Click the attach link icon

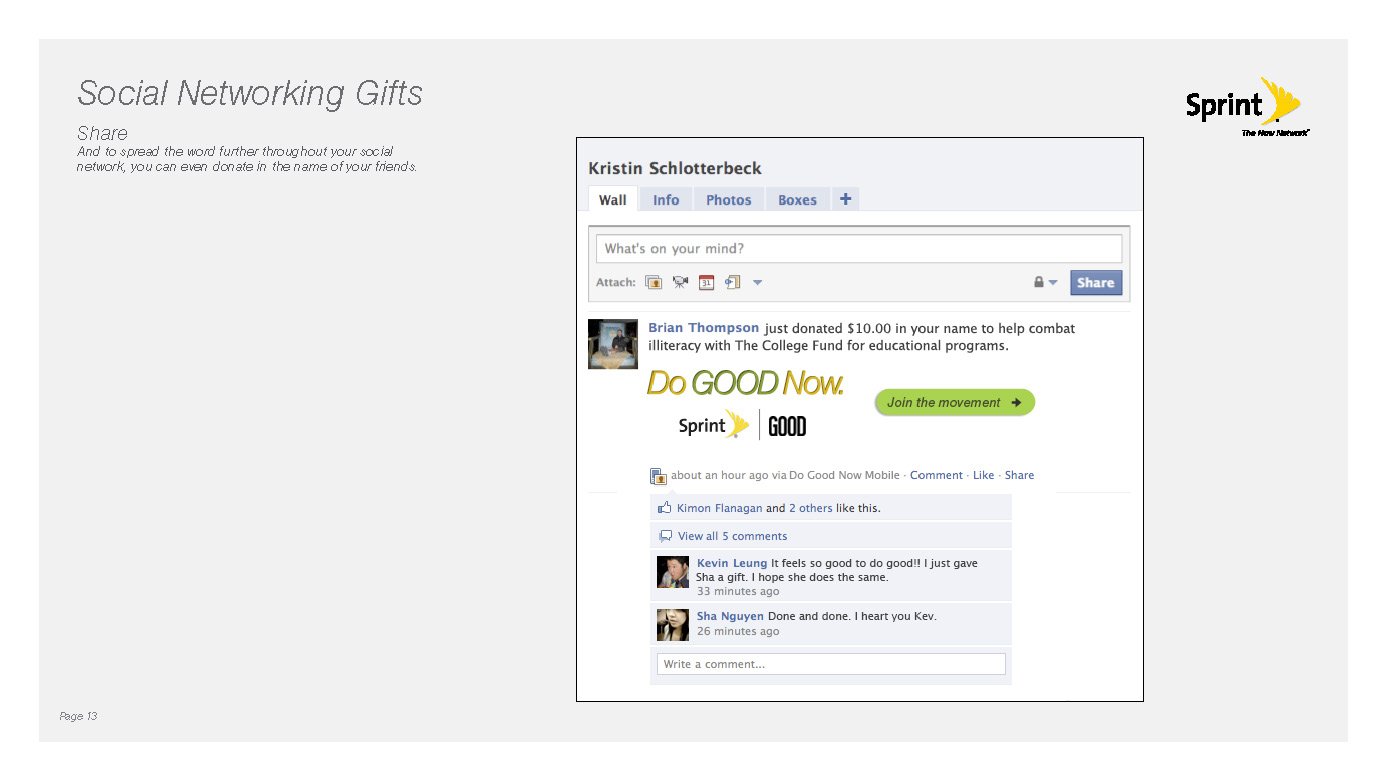[732, 282]
